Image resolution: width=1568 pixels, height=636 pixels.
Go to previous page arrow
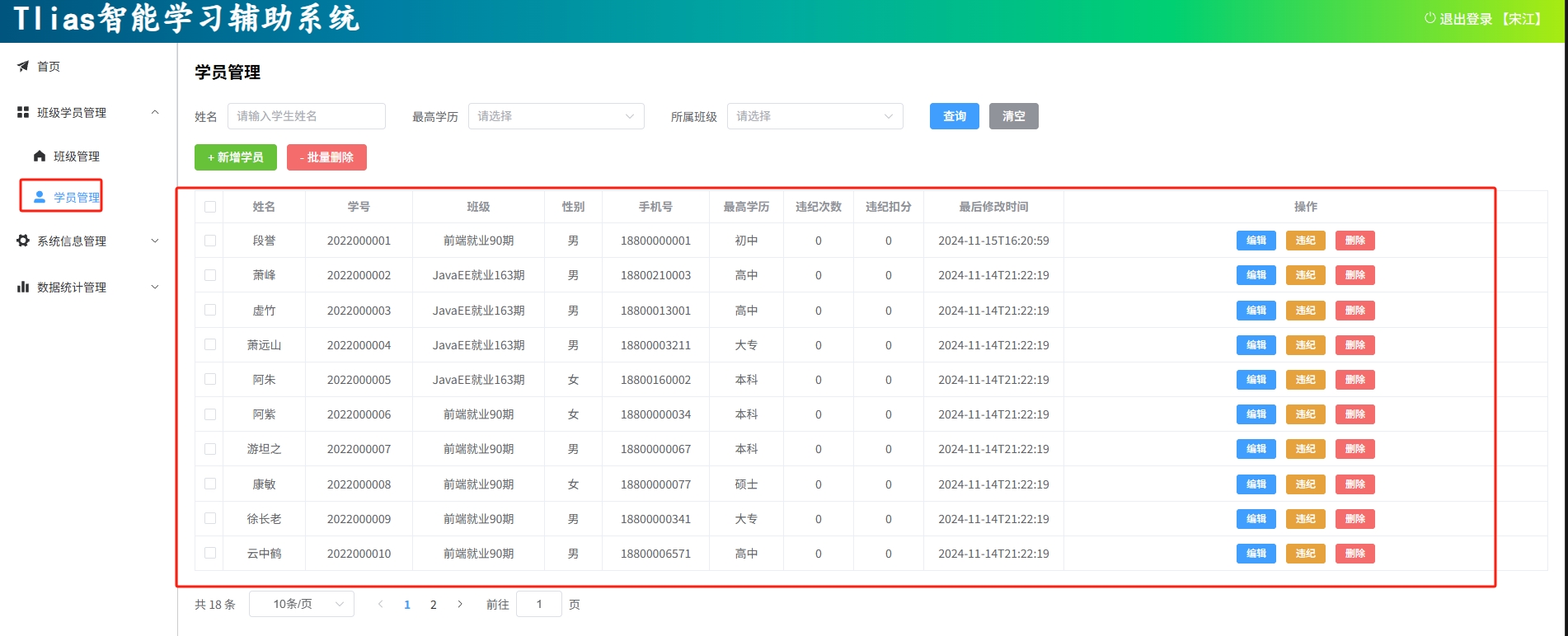pos(380,604)
